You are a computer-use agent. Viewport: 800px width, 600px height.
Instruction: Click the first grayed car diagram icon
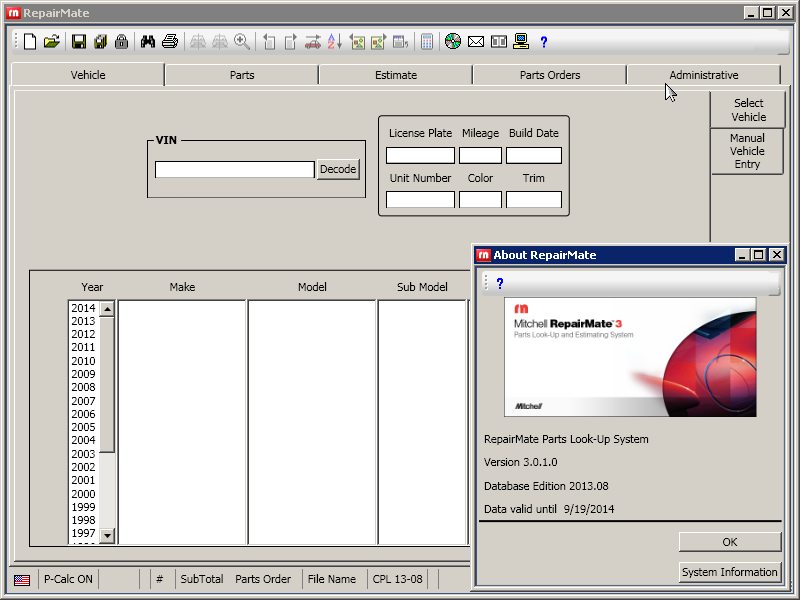[x=198, y=41]
